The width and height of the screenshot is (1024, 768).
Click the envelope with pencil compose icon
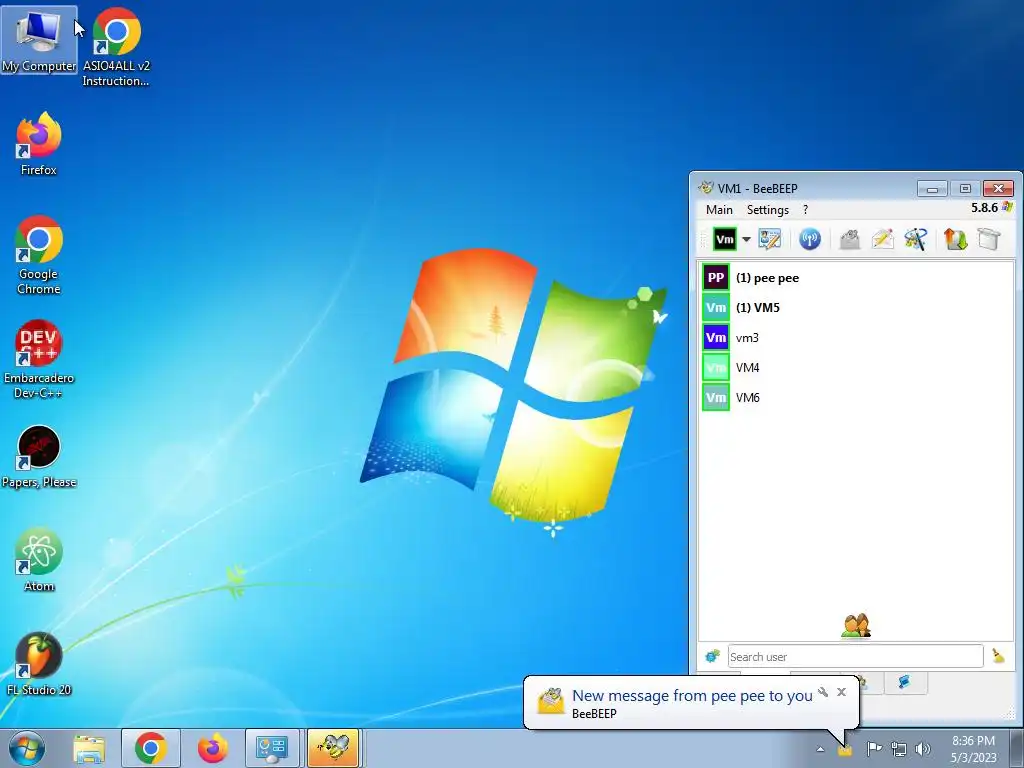[882, 239]
